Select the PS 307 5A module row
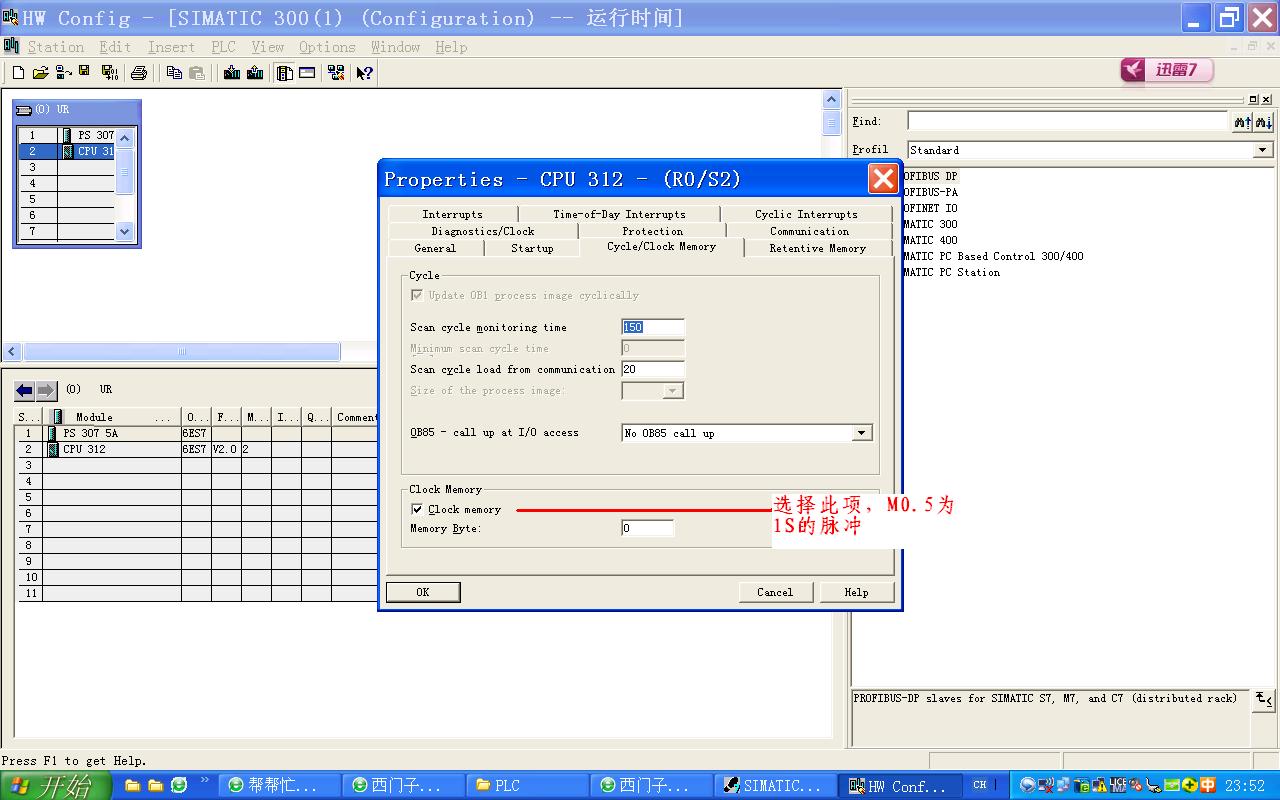 click(x=197, y=433)
